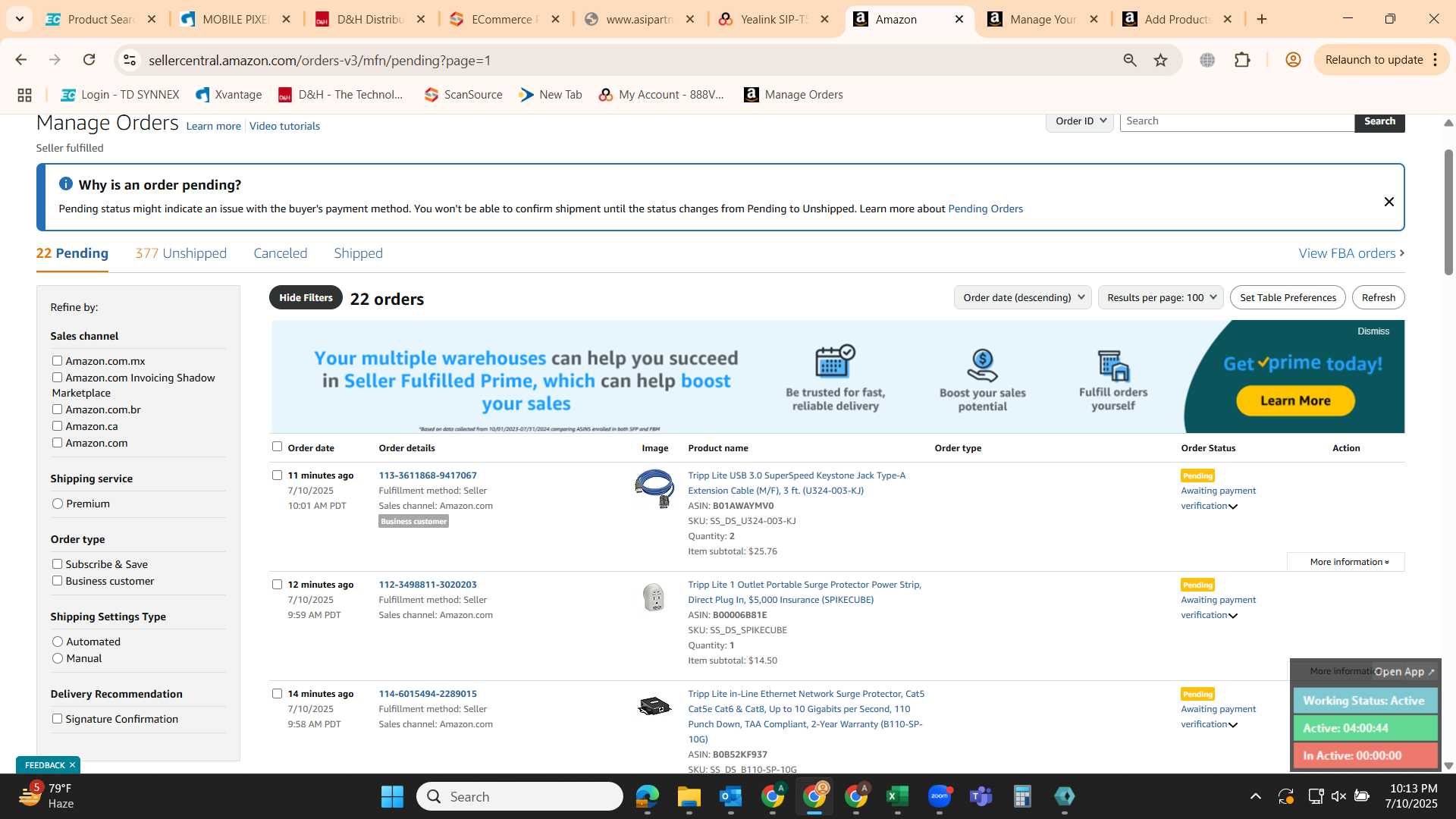
Task: Open File Explorer from taskbar
Action: point(689,796)
